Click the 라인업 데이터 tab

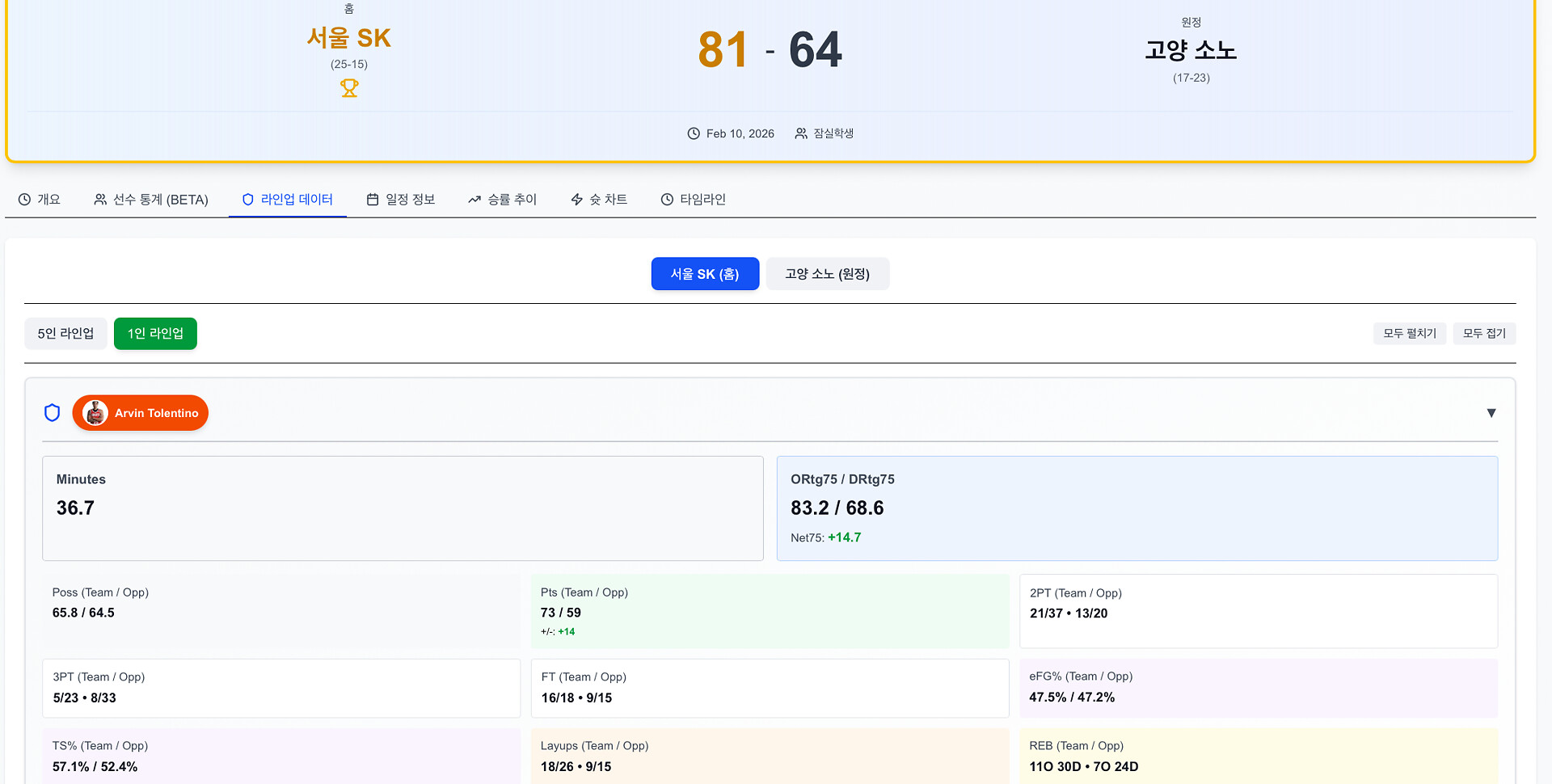288,200
